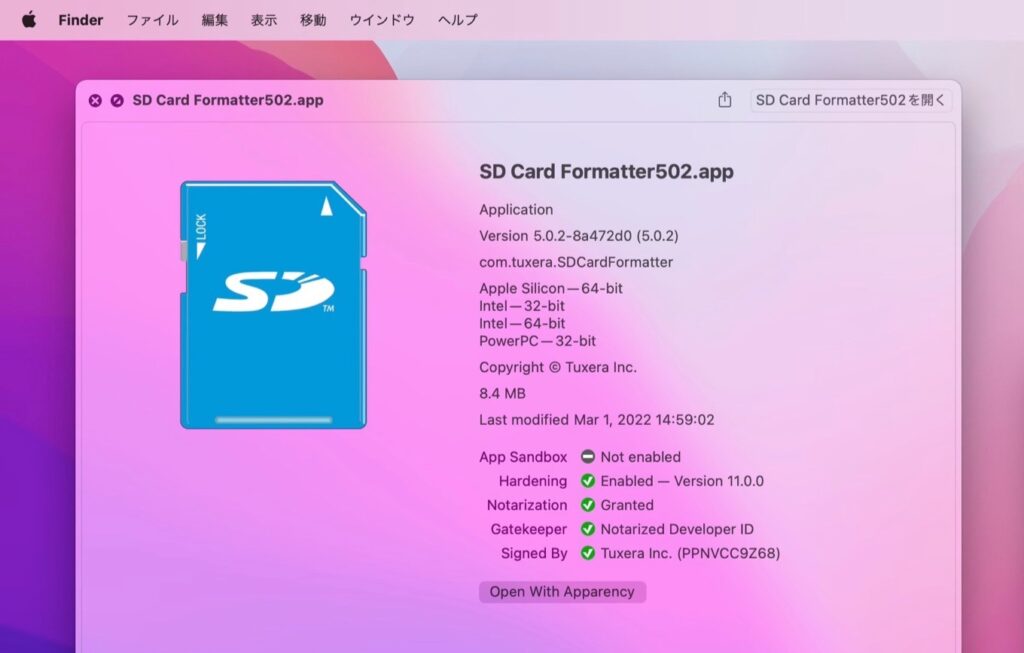Click the Open With Apparency button
Image resolution: width=1024 pixels, height=653 pixels.
(x=562, y=592)
